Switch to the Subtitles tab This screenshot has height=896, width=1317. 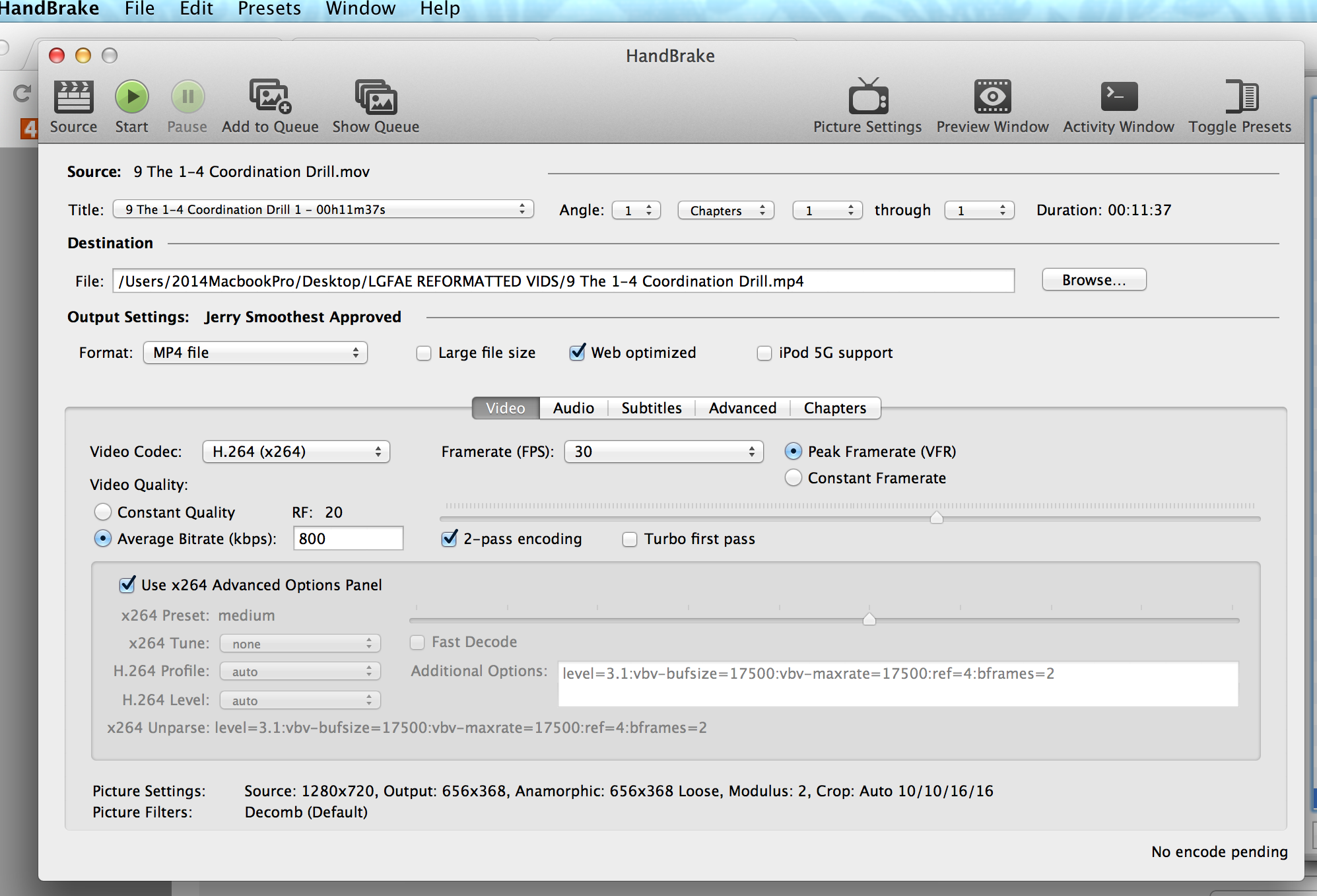tap(652, 408)
